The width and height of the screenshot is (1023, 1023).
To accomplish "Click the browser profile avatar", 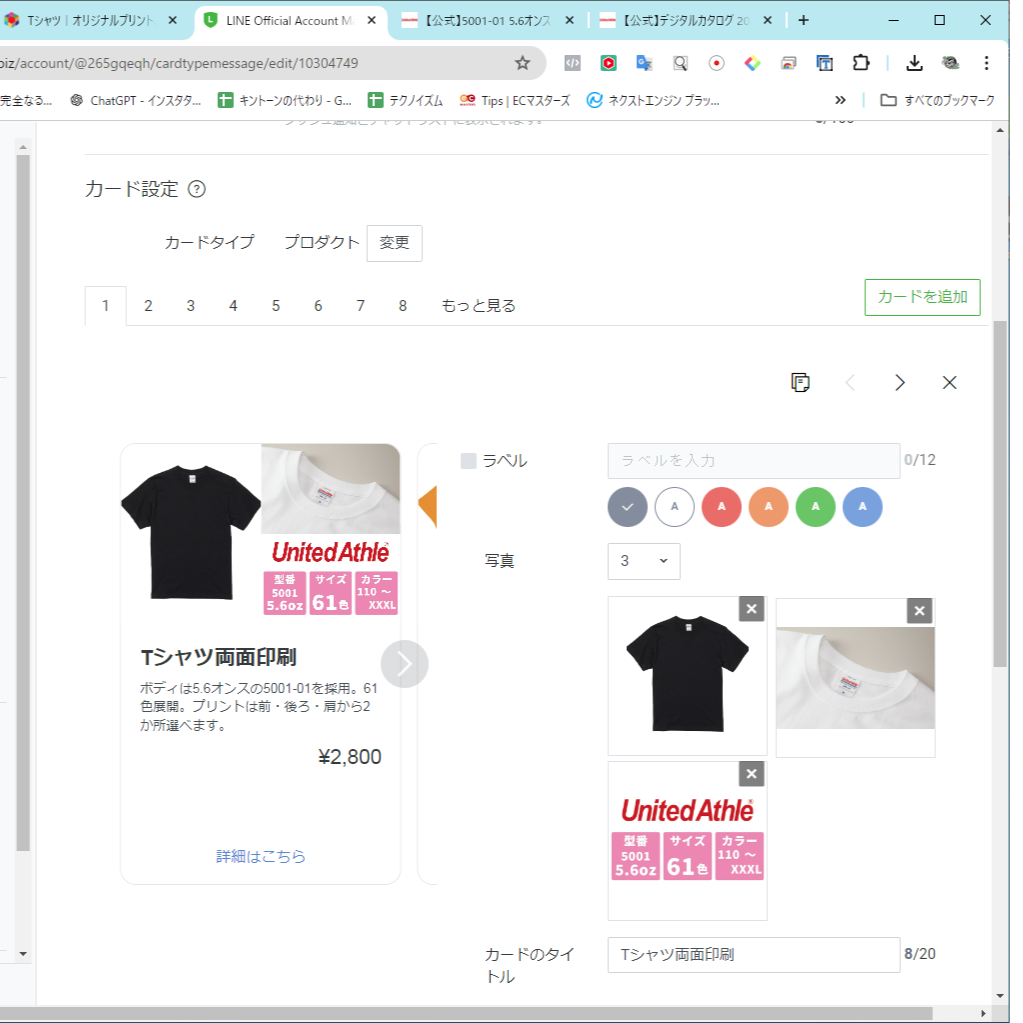I will point(951,63).
